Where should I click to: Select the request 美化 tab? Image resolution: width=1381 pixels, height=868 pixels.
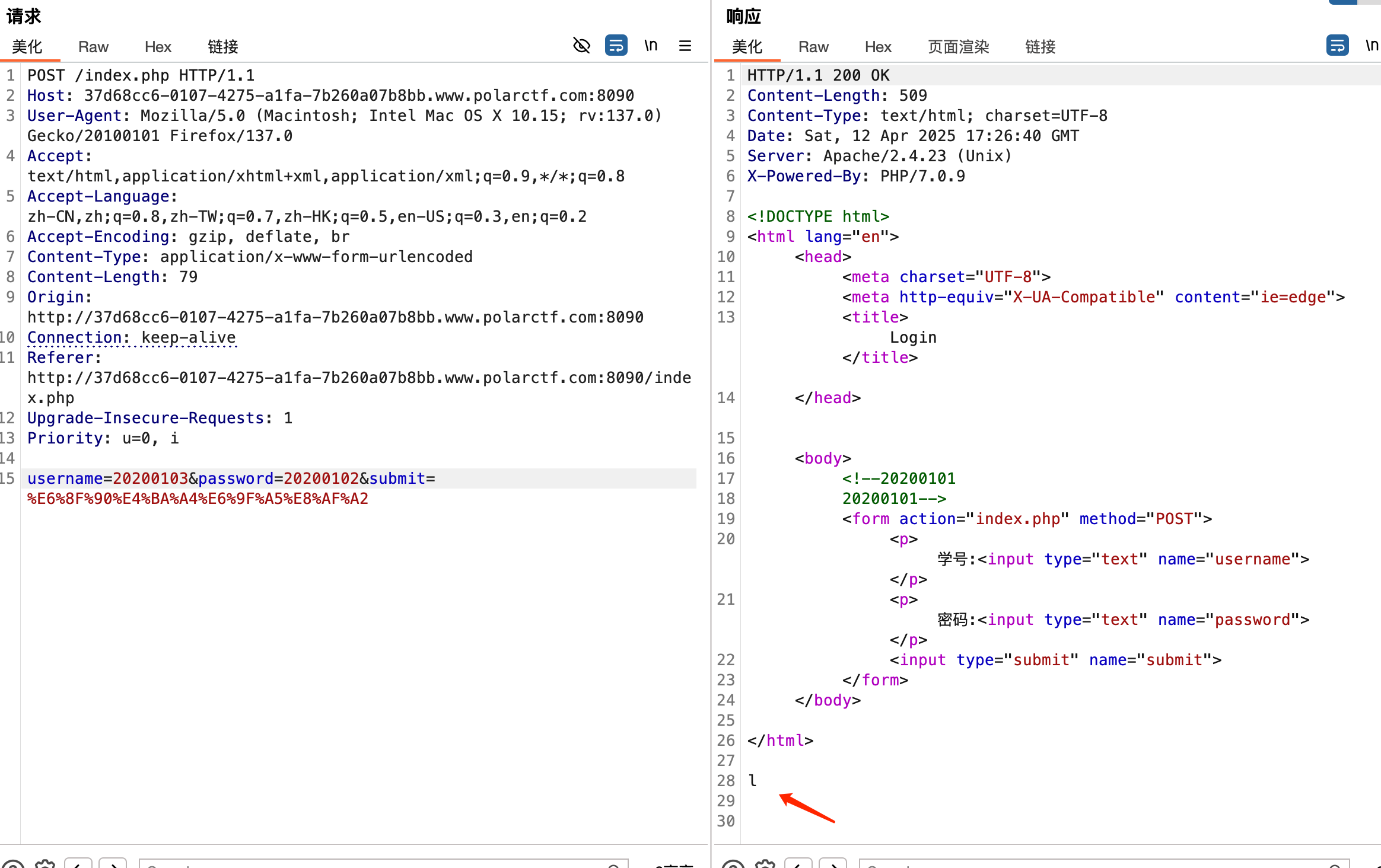tap(27, 47)
